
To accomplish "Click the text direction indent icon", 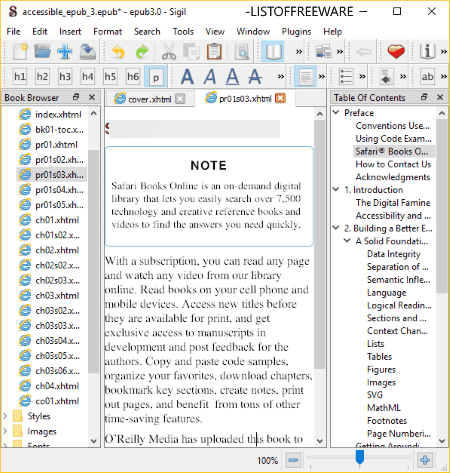I will tap(386, 77).
